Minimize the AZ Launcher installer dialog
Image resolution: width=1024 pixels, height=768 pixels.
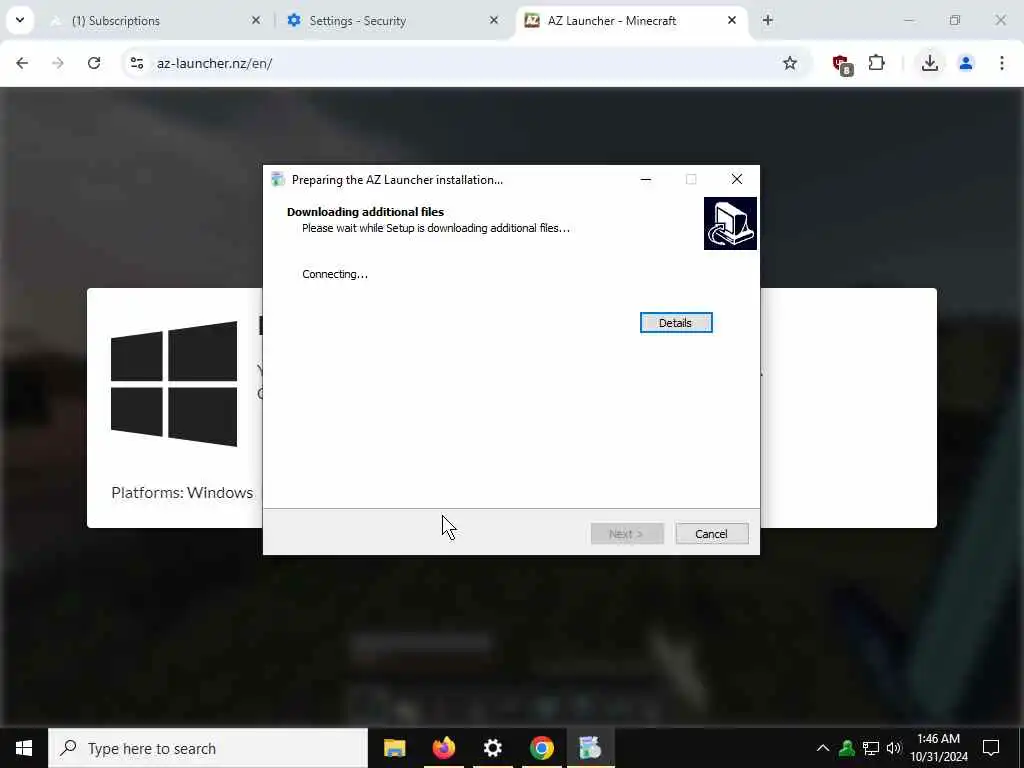646,179
